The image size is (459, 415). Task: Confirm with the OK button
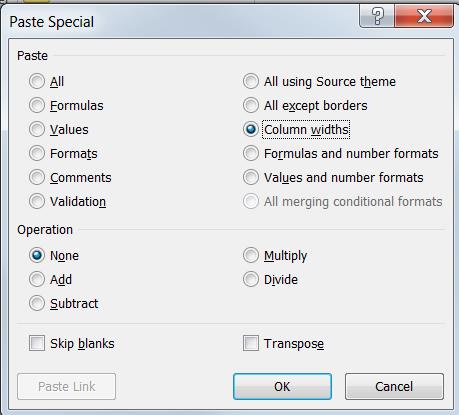(x=282, y=386)
